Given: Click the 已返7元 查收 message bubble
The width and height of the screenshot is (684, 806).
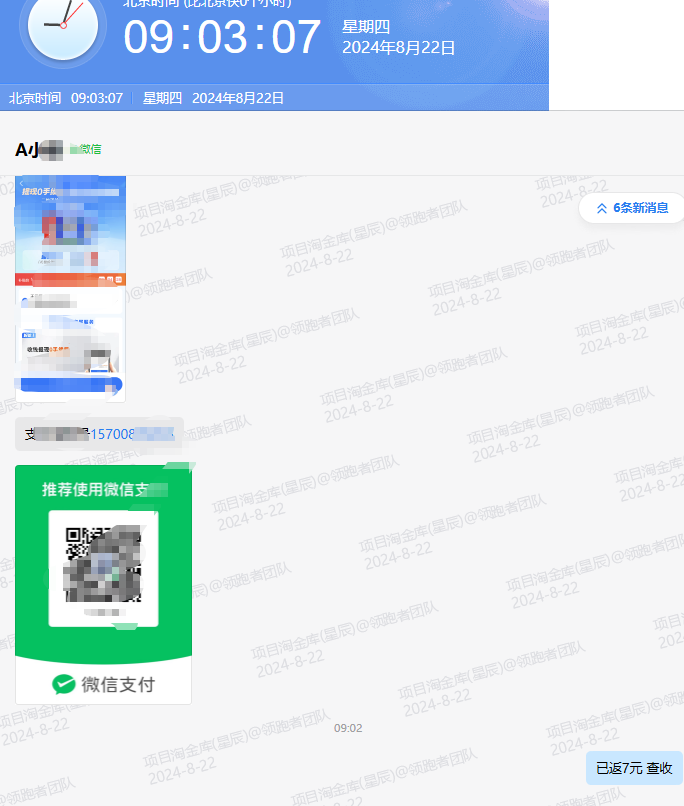Looking at the screenshot, I should pos(634,768).
